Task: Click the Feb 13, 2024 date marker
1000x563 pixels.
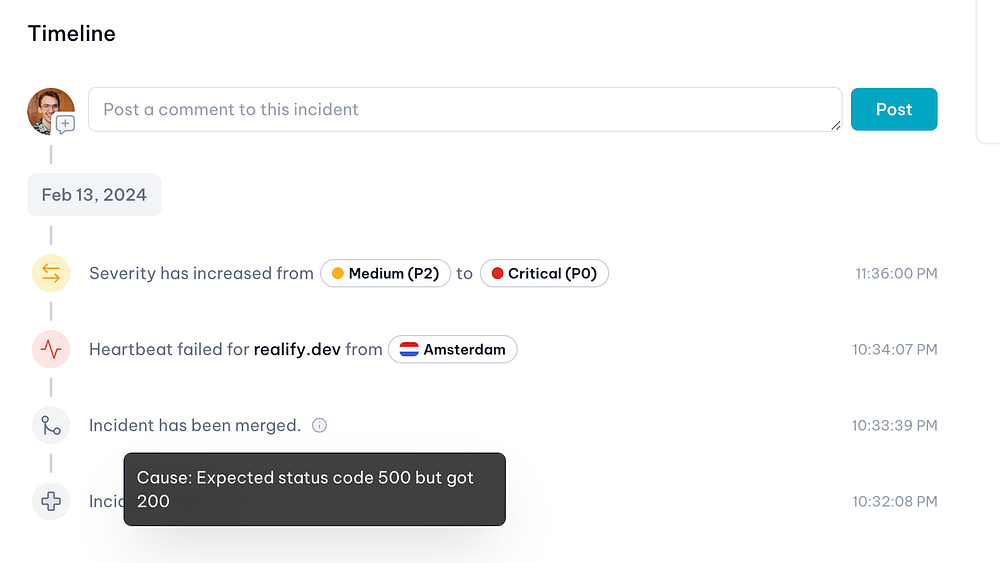Action: point(94,195)
